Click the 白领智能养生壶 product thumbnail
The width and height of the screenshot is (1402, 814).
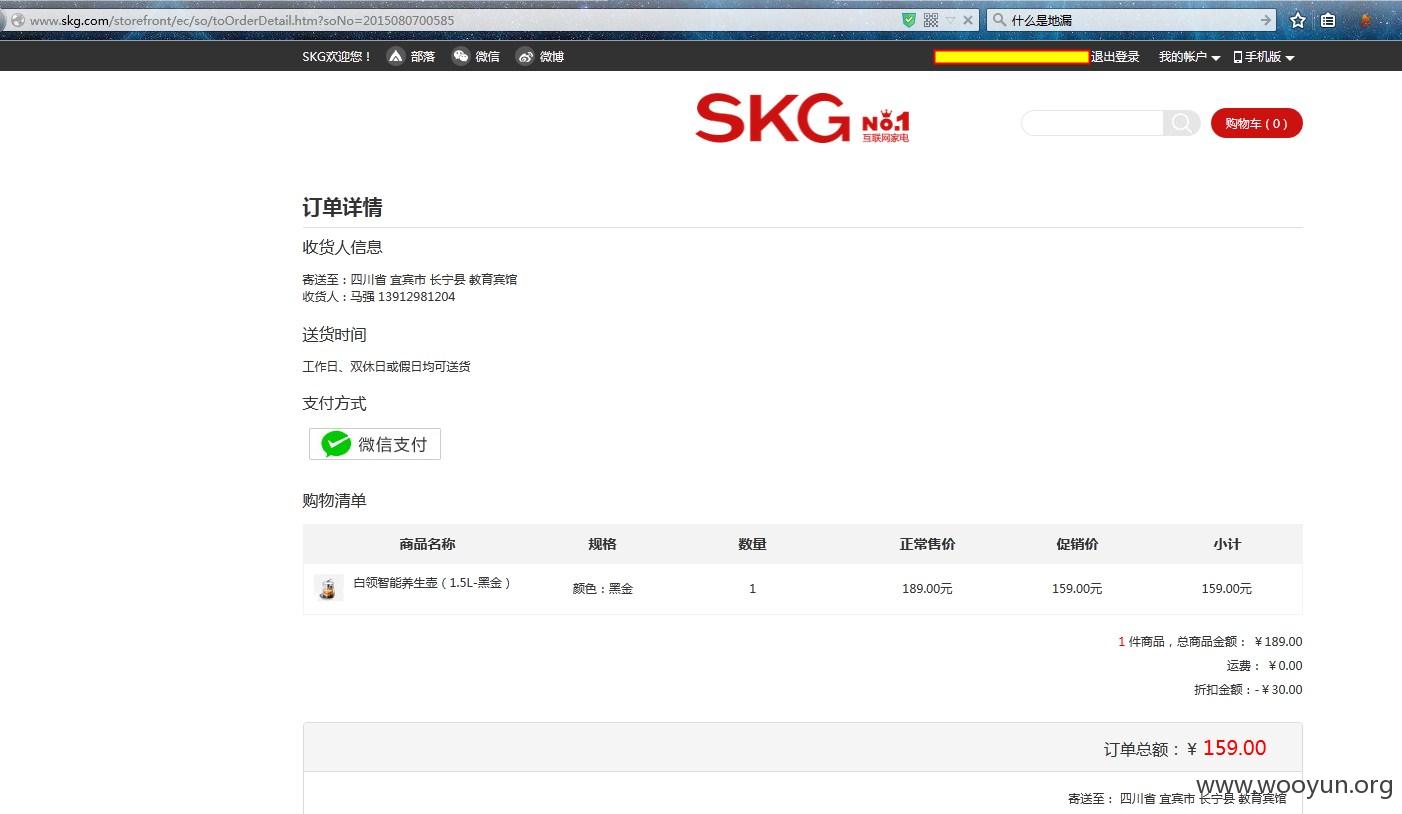pyautogui.click(x=328, y=588)
